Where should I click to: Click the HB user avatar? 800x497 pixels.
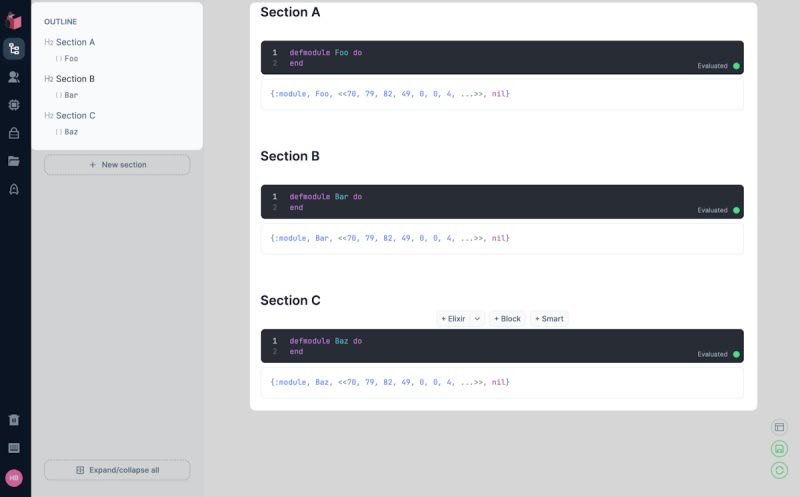(14, 478)
